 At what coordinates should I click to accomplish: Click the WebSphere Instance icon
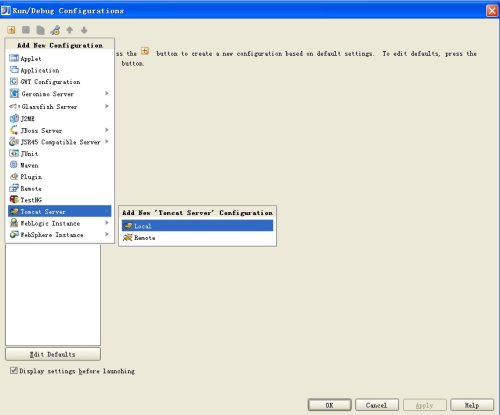(x=14, y=235)
